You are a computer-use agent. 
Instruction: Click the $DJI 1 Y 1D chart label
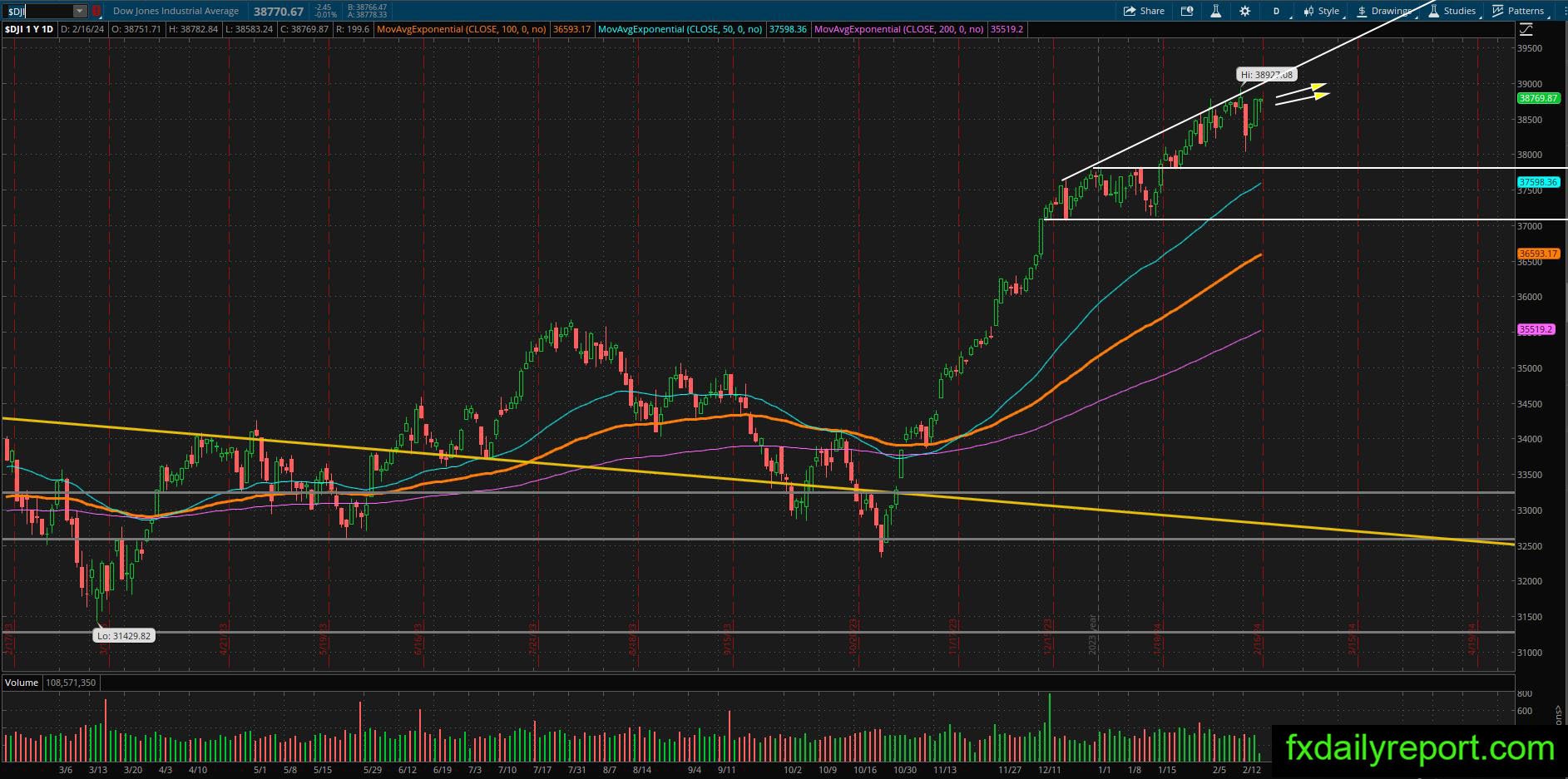[x=29, y=29]
